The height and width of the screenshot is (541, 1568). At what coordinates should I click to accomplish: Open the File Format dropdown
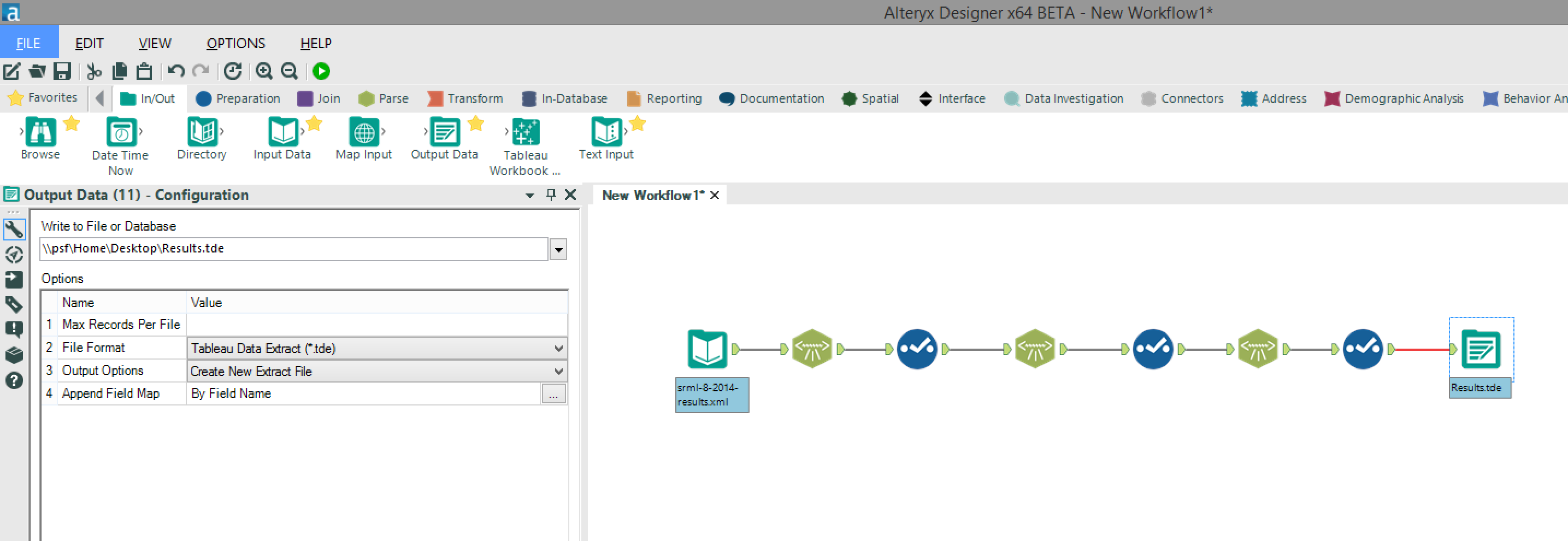click(x=377, y=348)
